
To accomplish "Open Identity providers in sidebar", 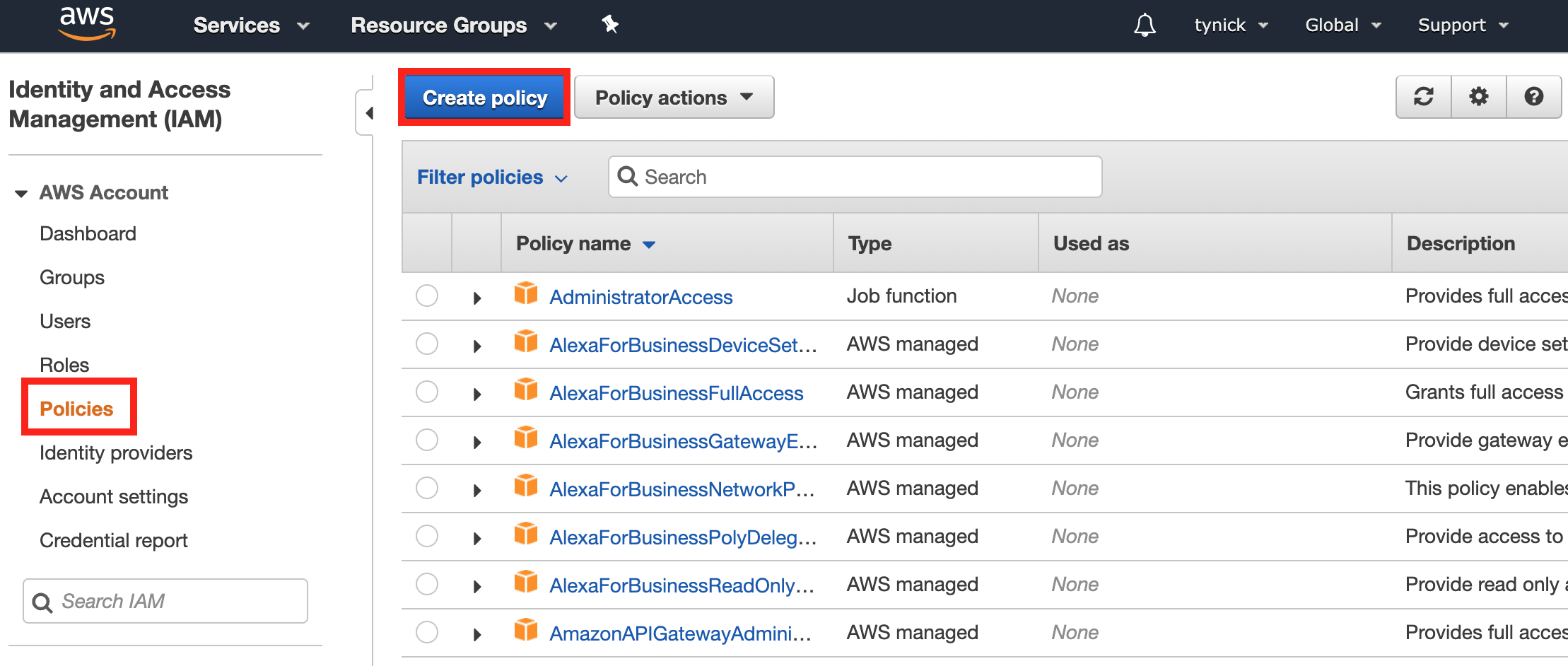I will pos(116,452).
